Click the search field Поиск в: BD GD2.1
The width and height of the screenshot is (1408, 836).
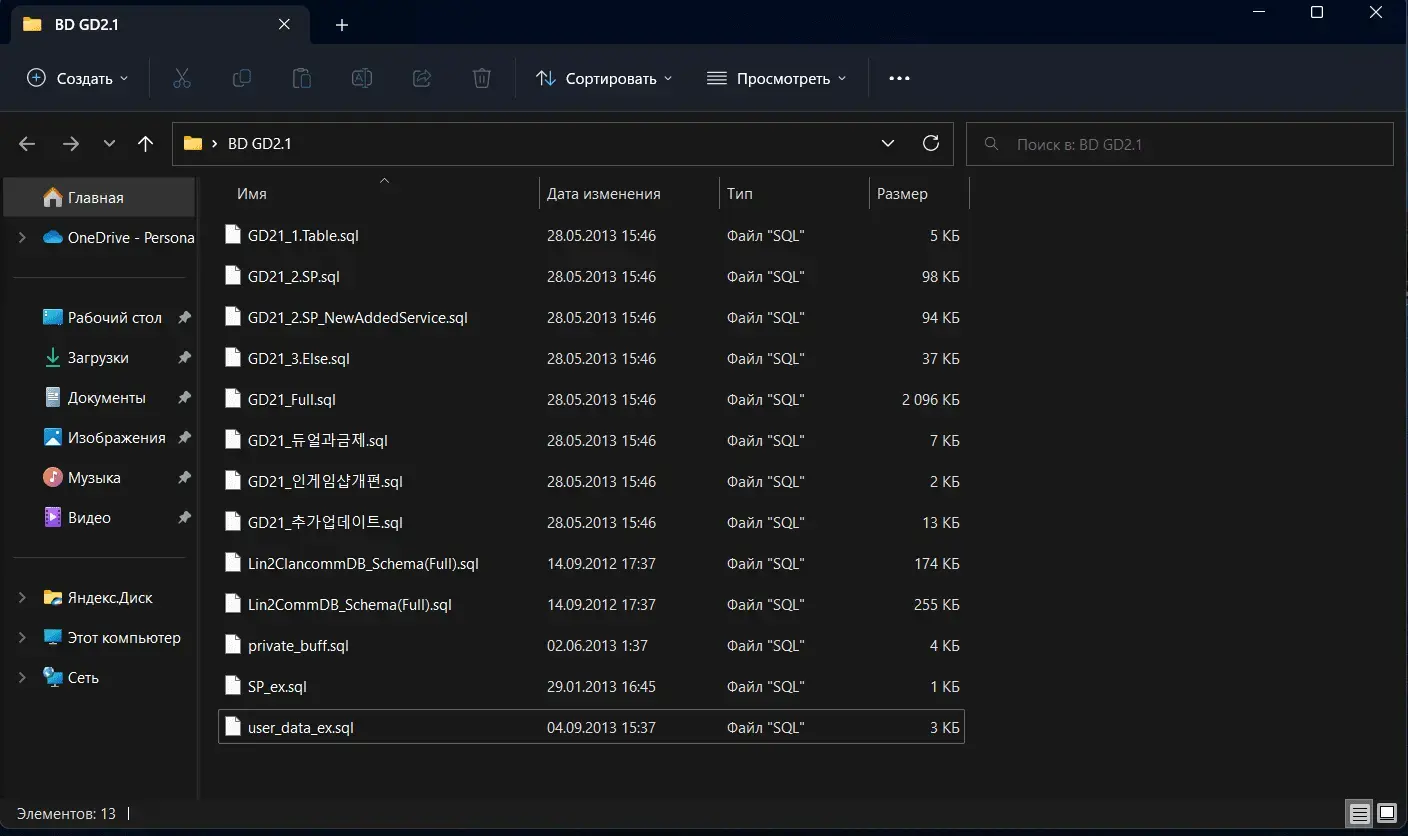click(1180, 144)
